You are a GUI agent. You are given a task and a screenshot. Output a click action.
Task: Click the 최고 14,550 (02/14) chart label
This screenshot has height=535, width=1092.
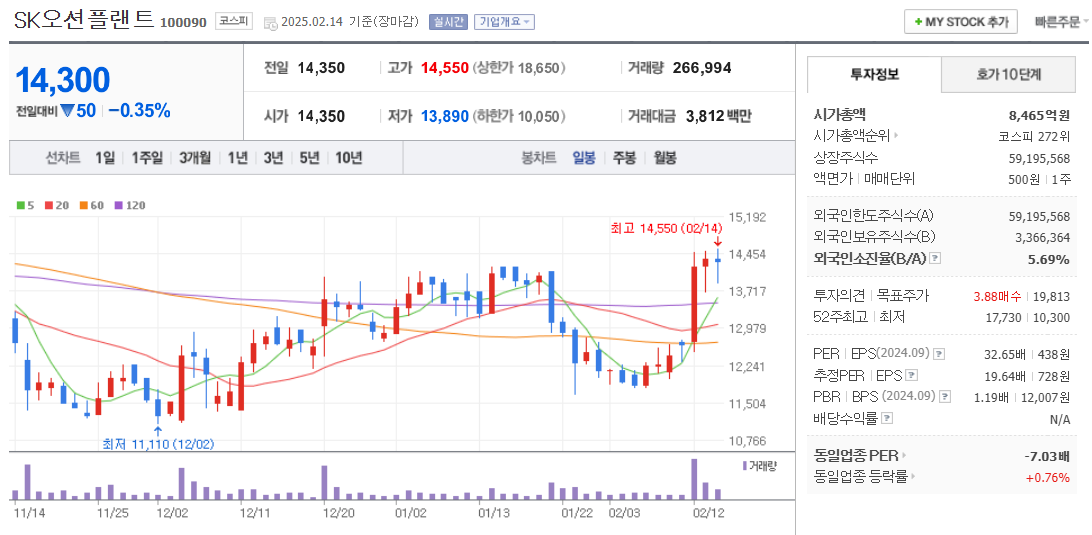click(666, 228)
